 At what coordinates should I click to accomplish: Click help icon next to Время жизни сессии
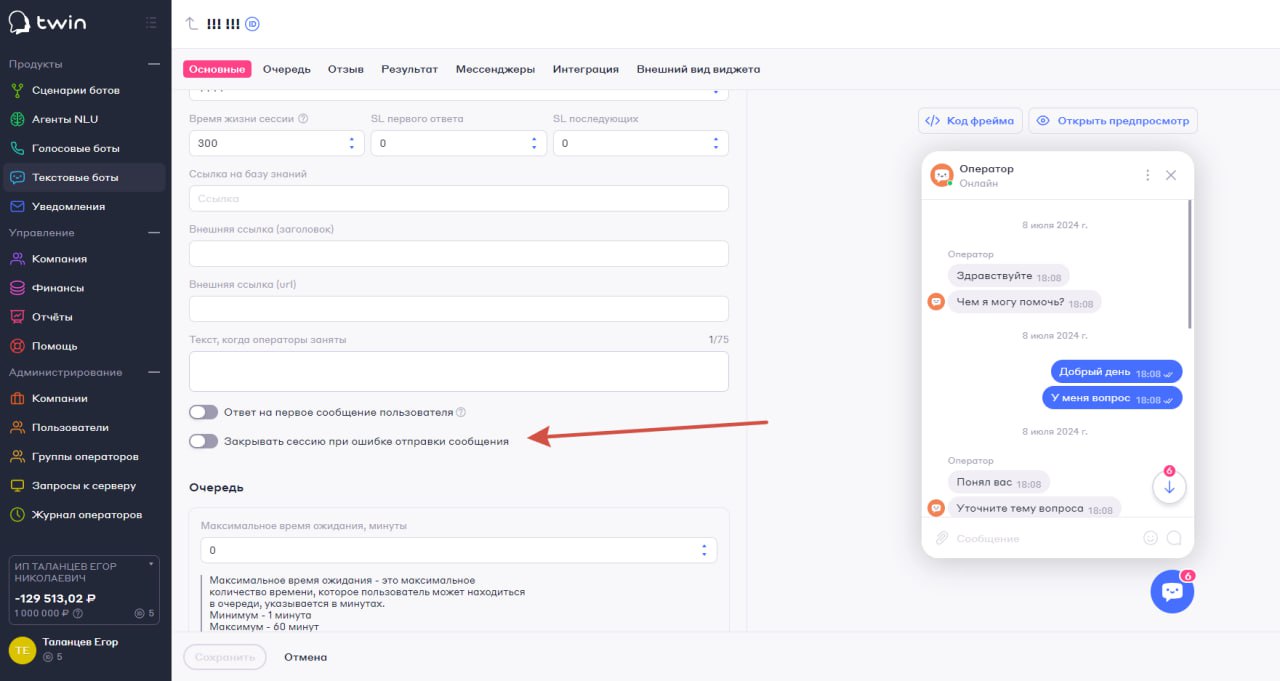point(303,118)
